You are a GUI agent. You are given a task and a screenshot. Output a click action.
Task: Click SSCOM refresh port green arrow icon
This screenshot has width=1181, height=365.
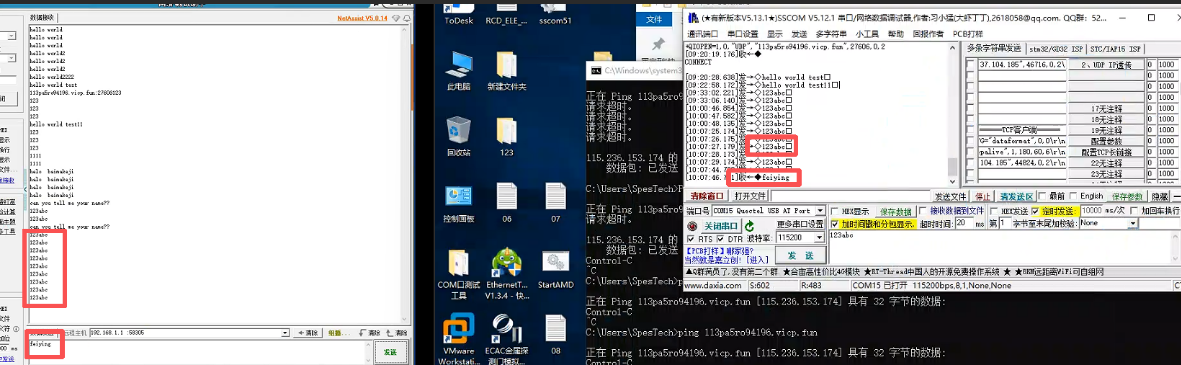(x=749, y=226)
